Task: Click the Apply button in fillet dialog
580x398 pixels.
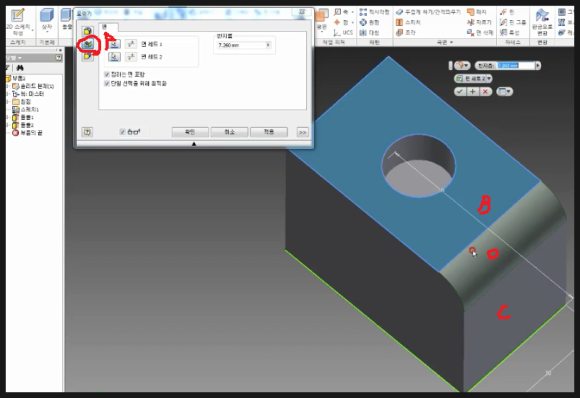Action: coord(269,132)
